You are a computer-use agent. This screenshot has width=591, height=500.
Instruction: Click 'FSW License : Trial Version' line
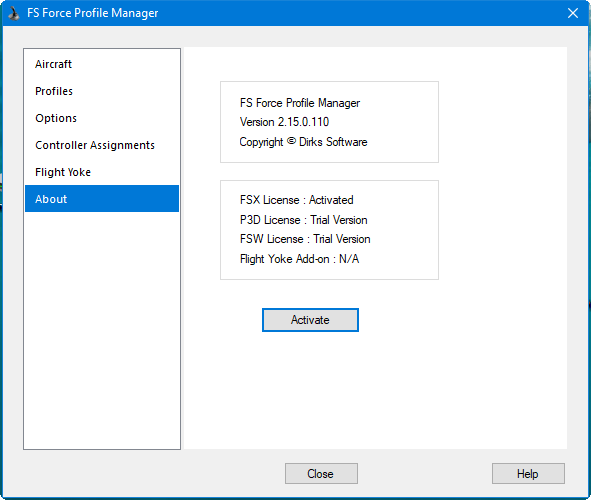305,239
